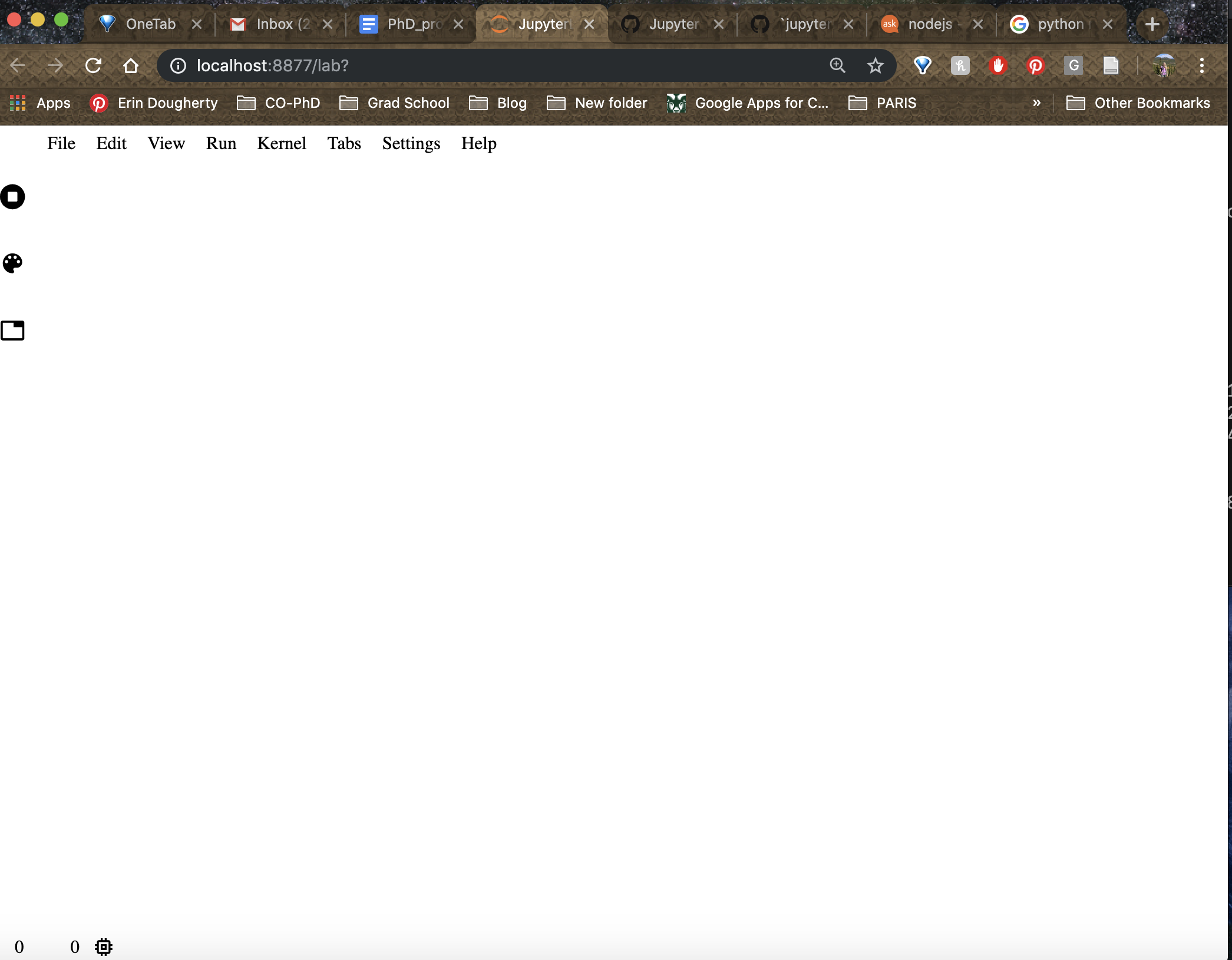Click the stop-circle icon in the sidebar
This screenshot has height=960, width=1232.
(x=12, y=197)
